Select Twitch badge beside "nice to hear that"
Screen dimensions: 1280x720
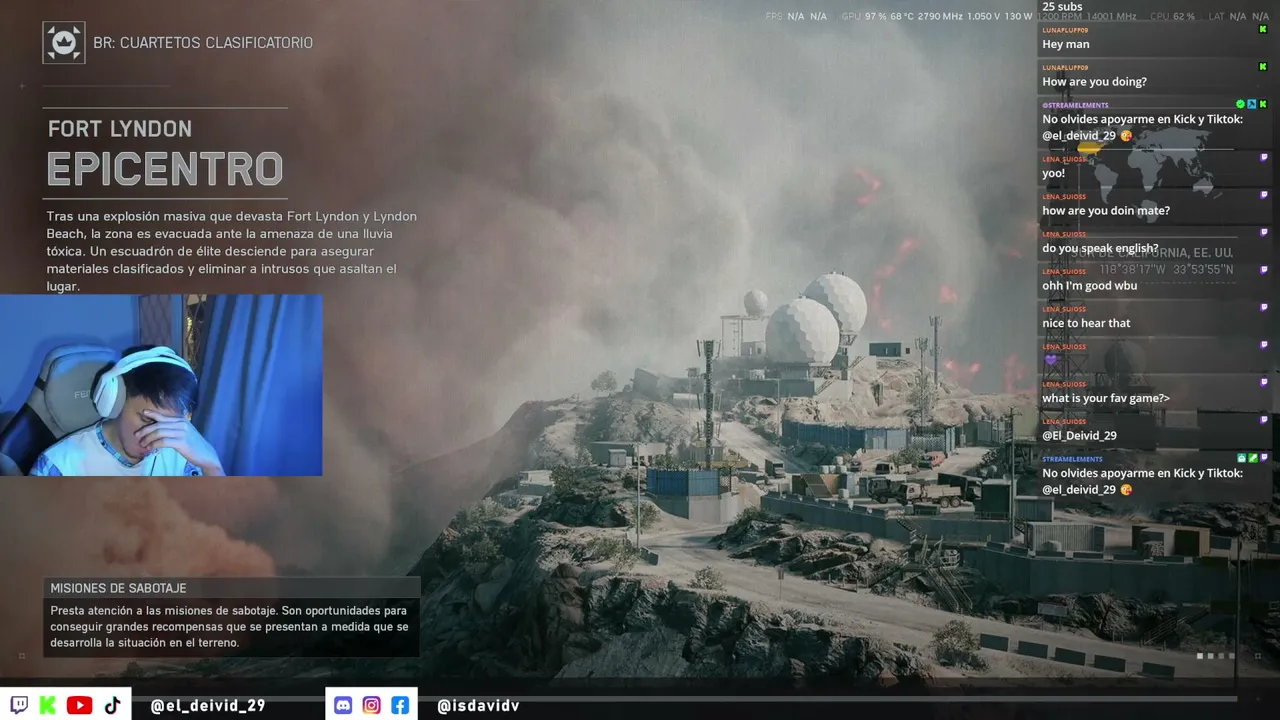(1264, 307)
